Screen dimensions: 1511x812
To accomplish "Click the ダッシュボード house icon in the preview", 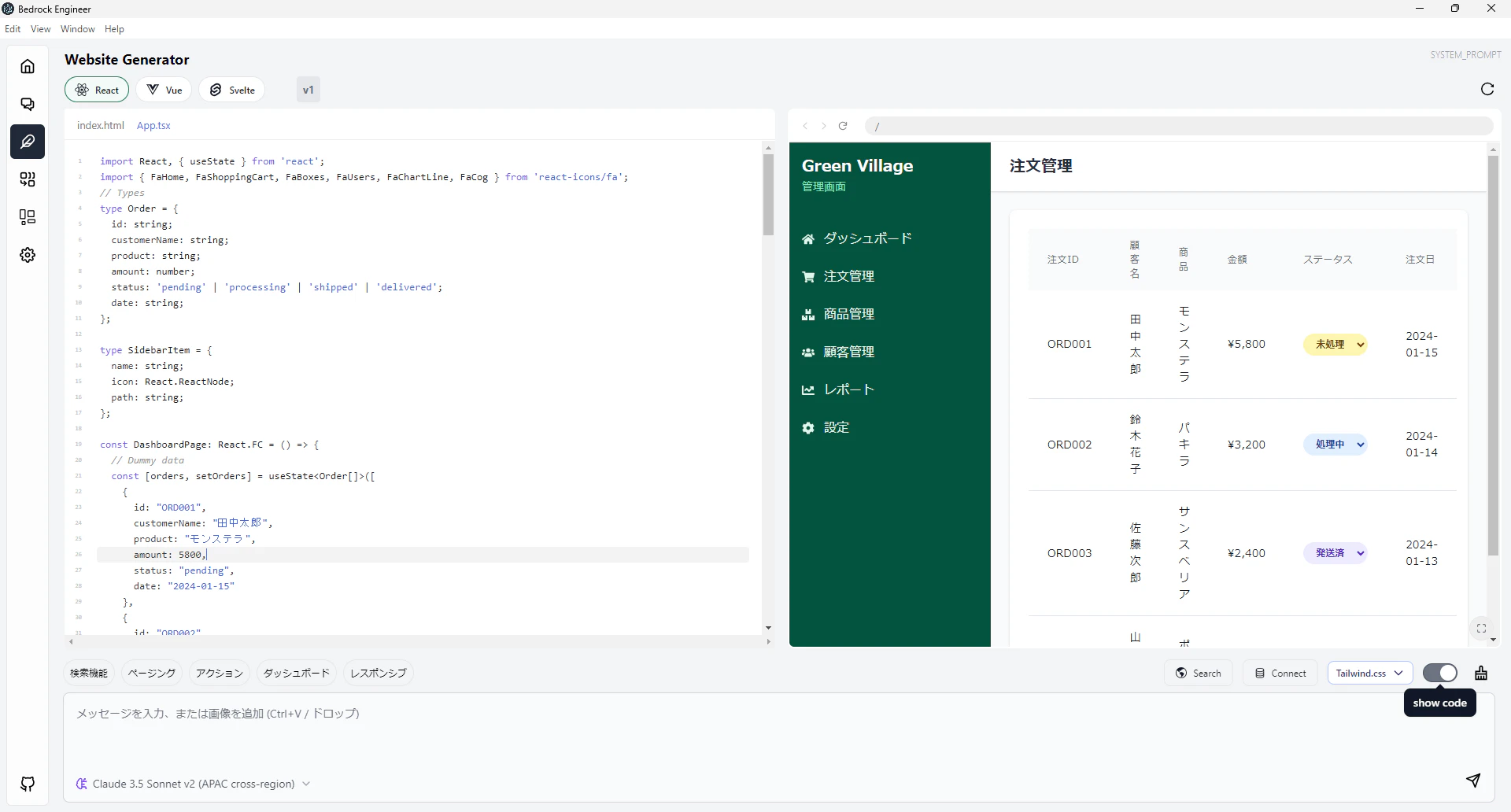I will [808, 238].
